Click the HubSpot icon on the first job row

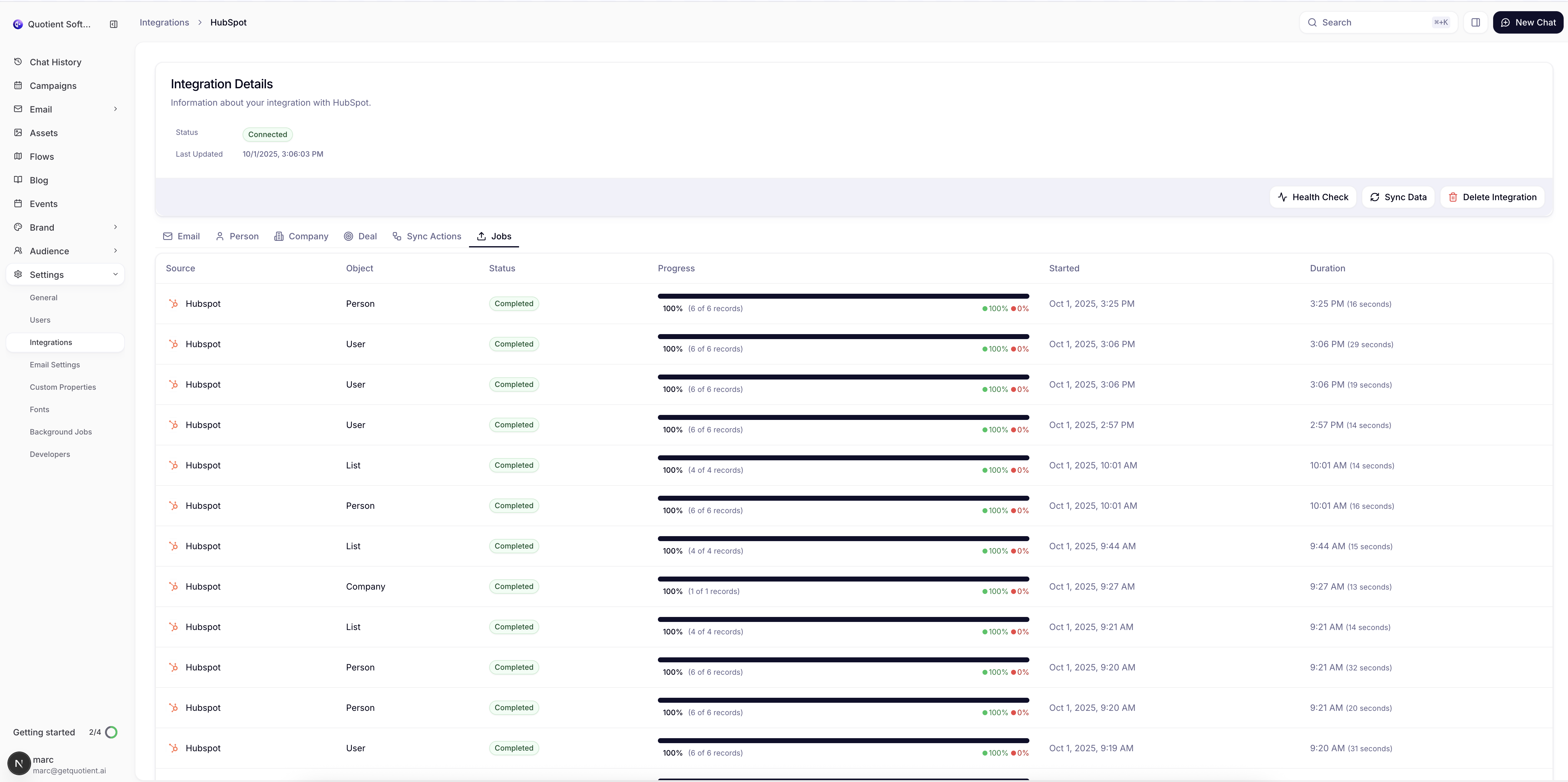click(x=173, y=303)
